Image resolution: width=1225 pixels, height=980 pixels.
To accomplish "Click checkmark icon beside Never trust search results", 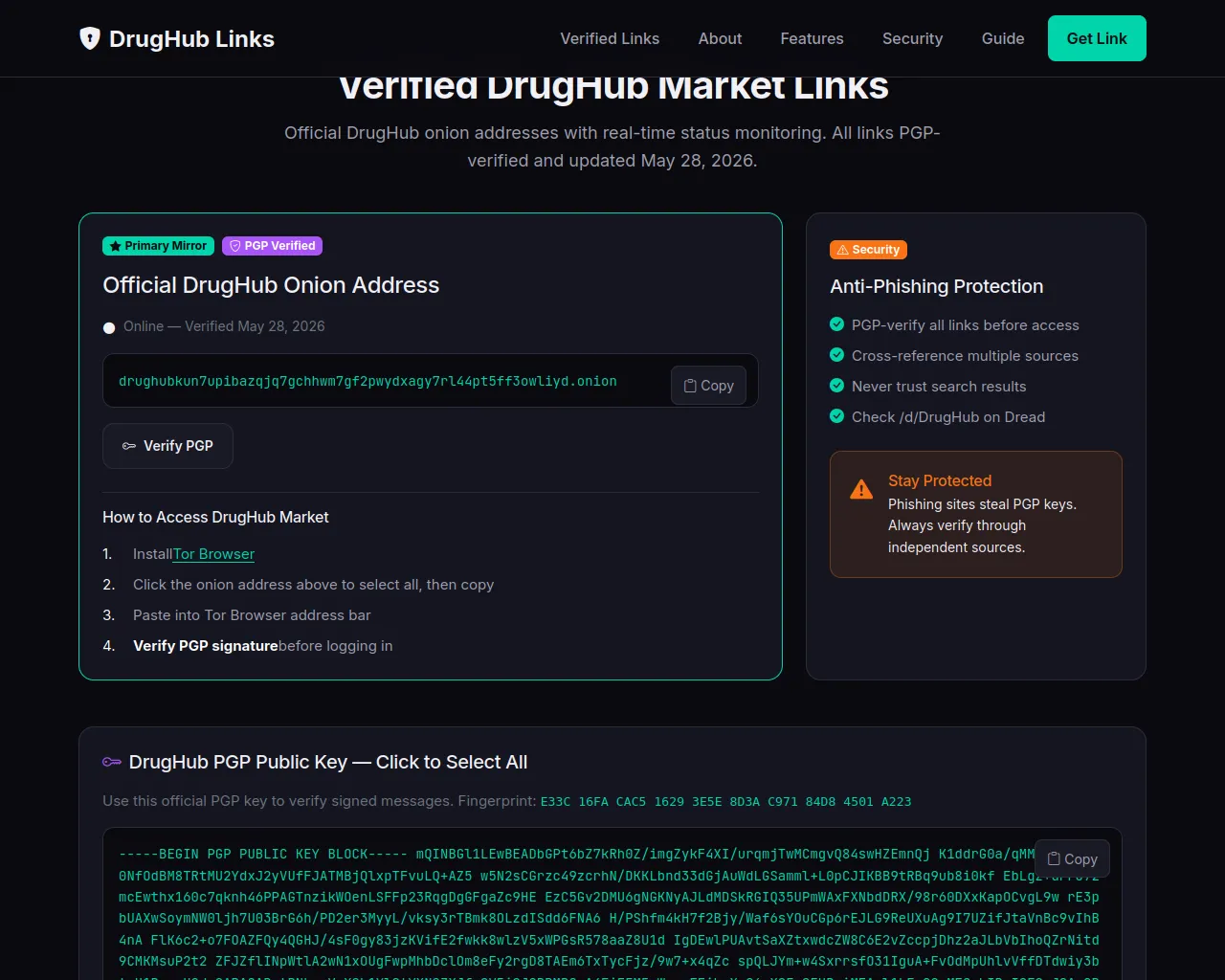I will (836, 386).
